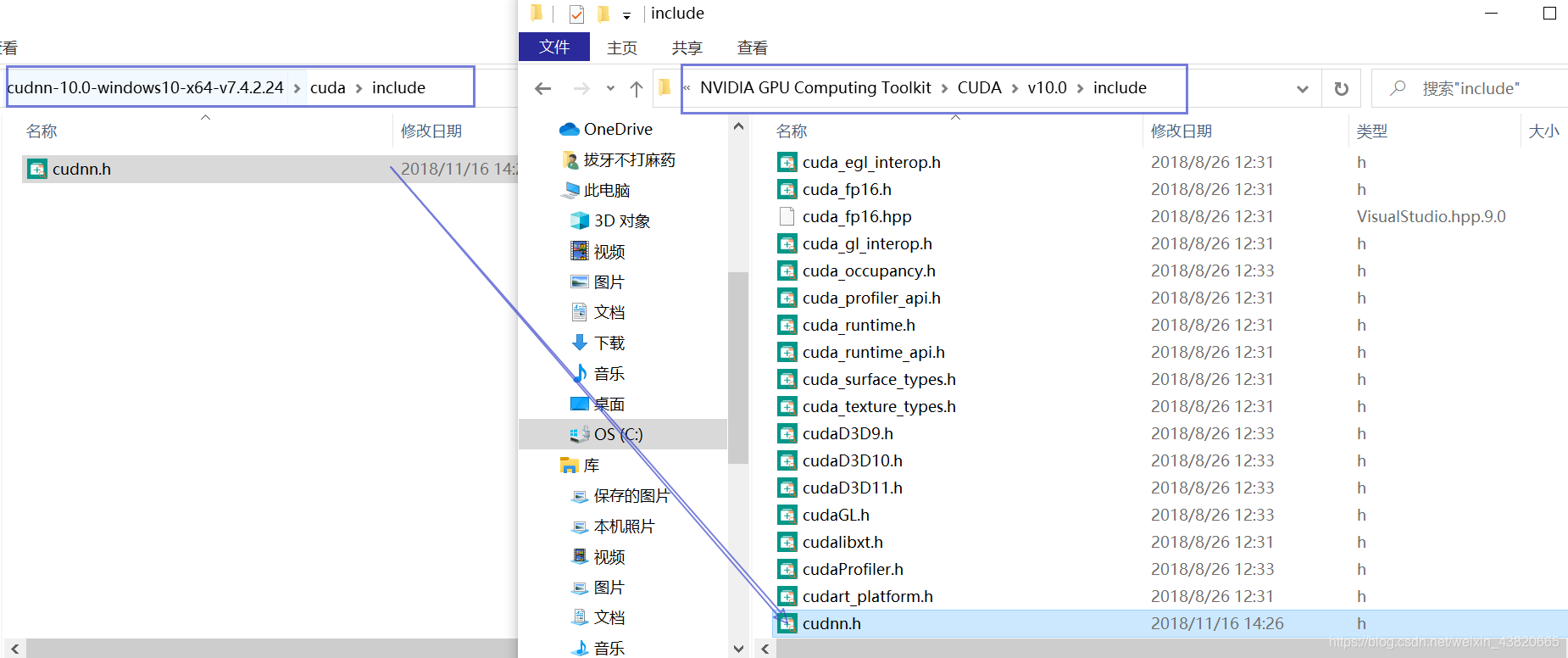
Task: Click cudnn-10.0-windows10-x64-v7.4.2.24 breadcrumb in left window
Action: (x=145, y=87)
